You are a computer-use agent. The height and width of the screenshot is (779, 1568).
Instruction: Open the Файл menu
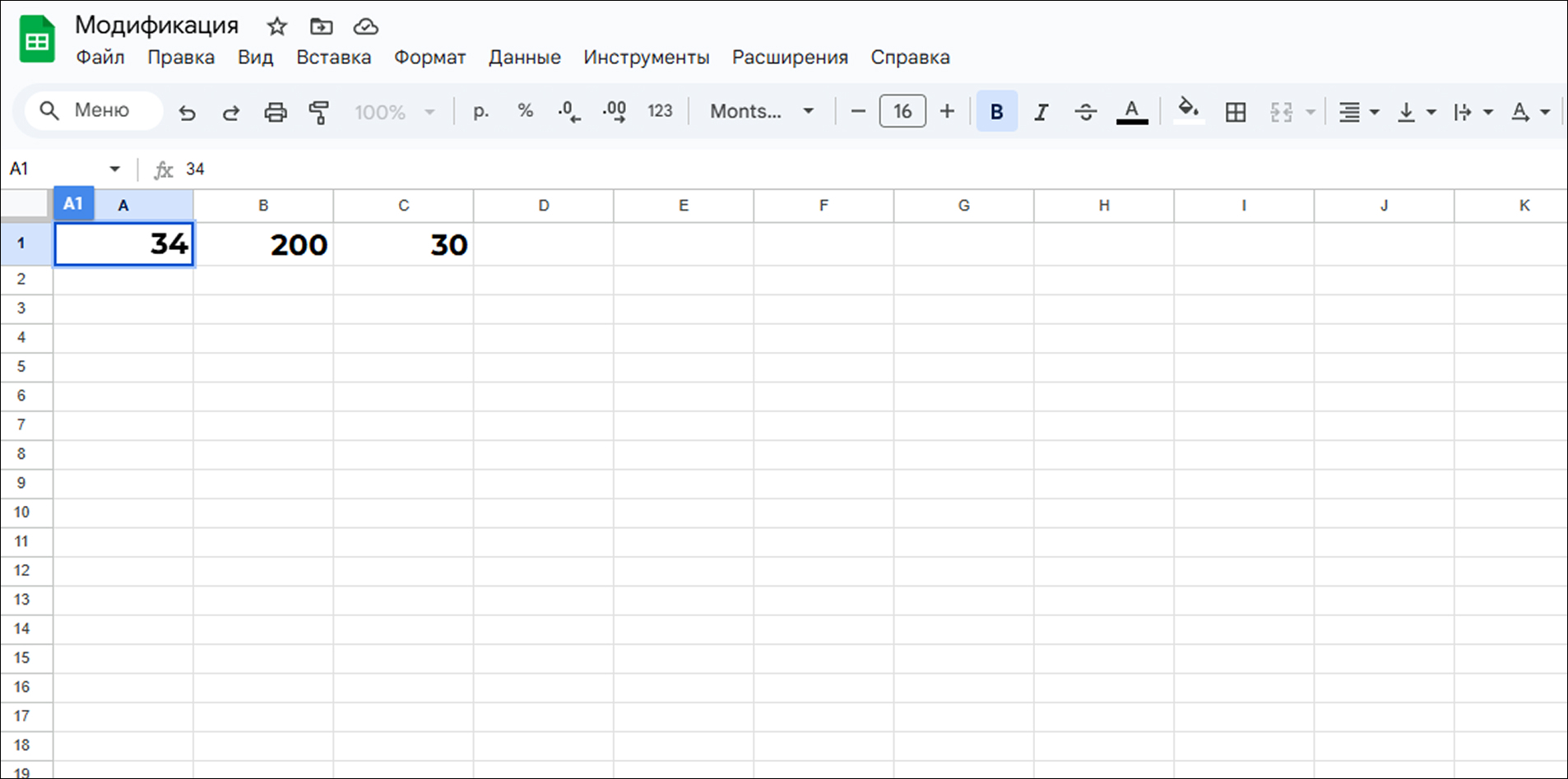tap(100, 58)
